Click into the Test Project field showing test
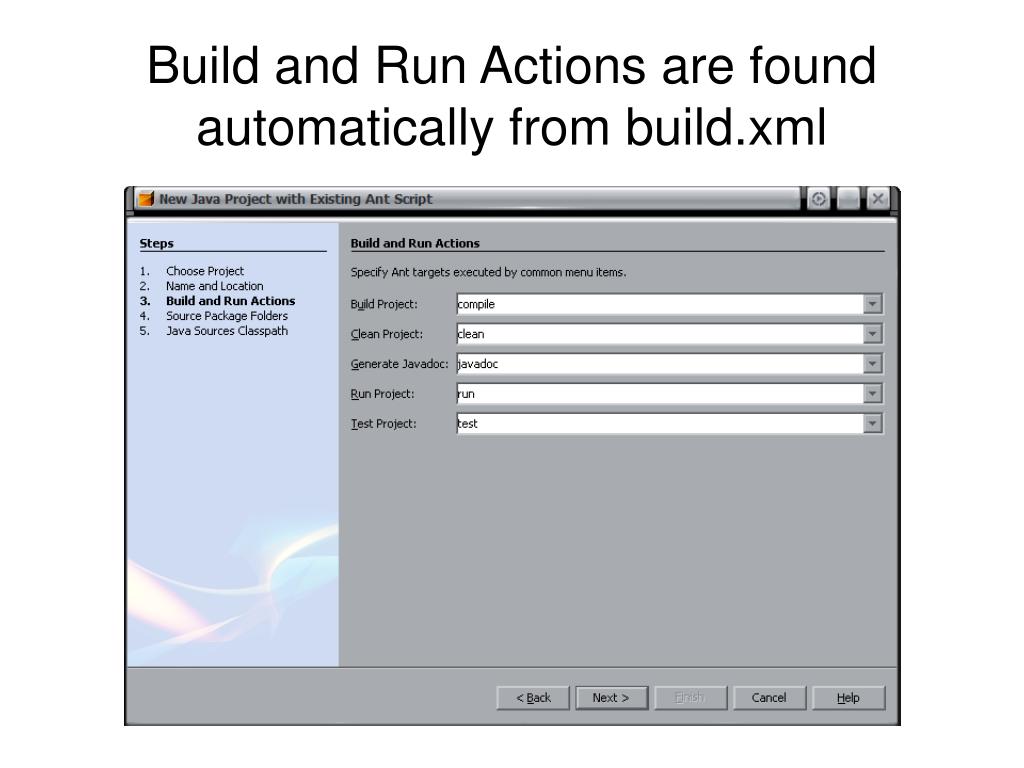This screenshot has height=768, width=1024. tap(660, 424)
